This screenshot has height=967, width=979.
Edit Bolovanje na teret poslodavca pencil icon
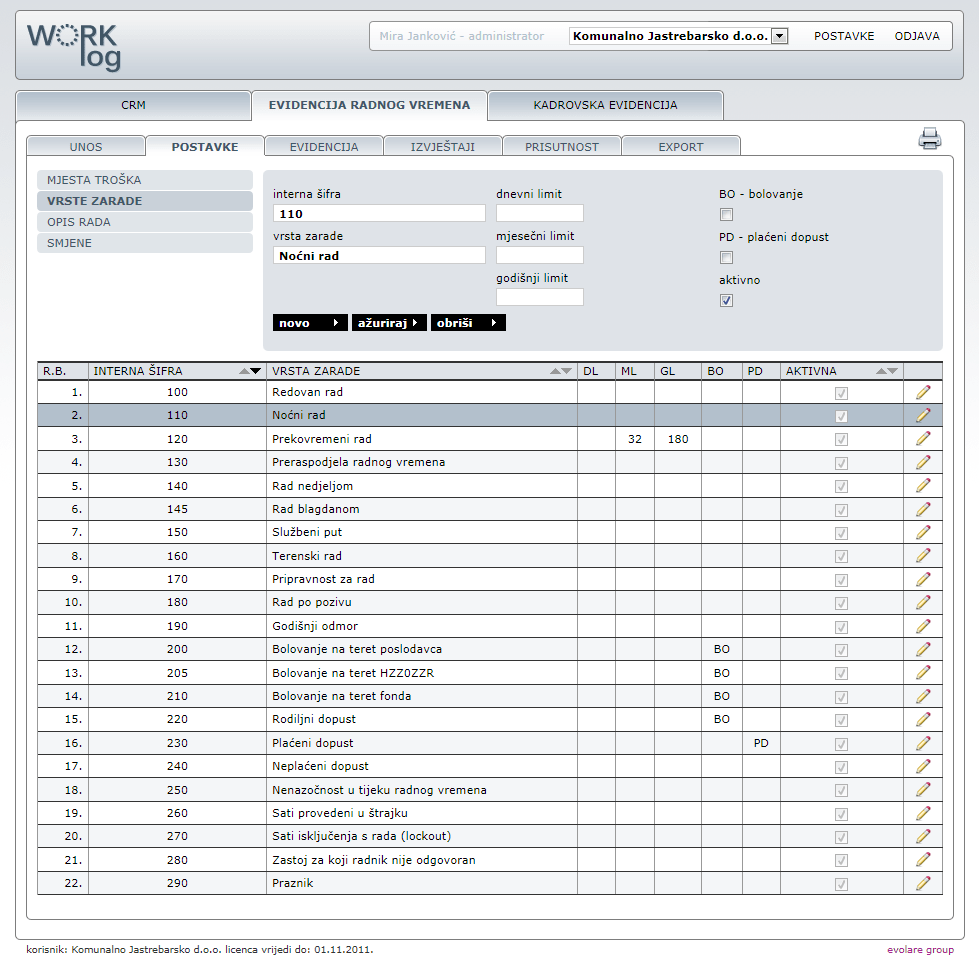(923, 649)
